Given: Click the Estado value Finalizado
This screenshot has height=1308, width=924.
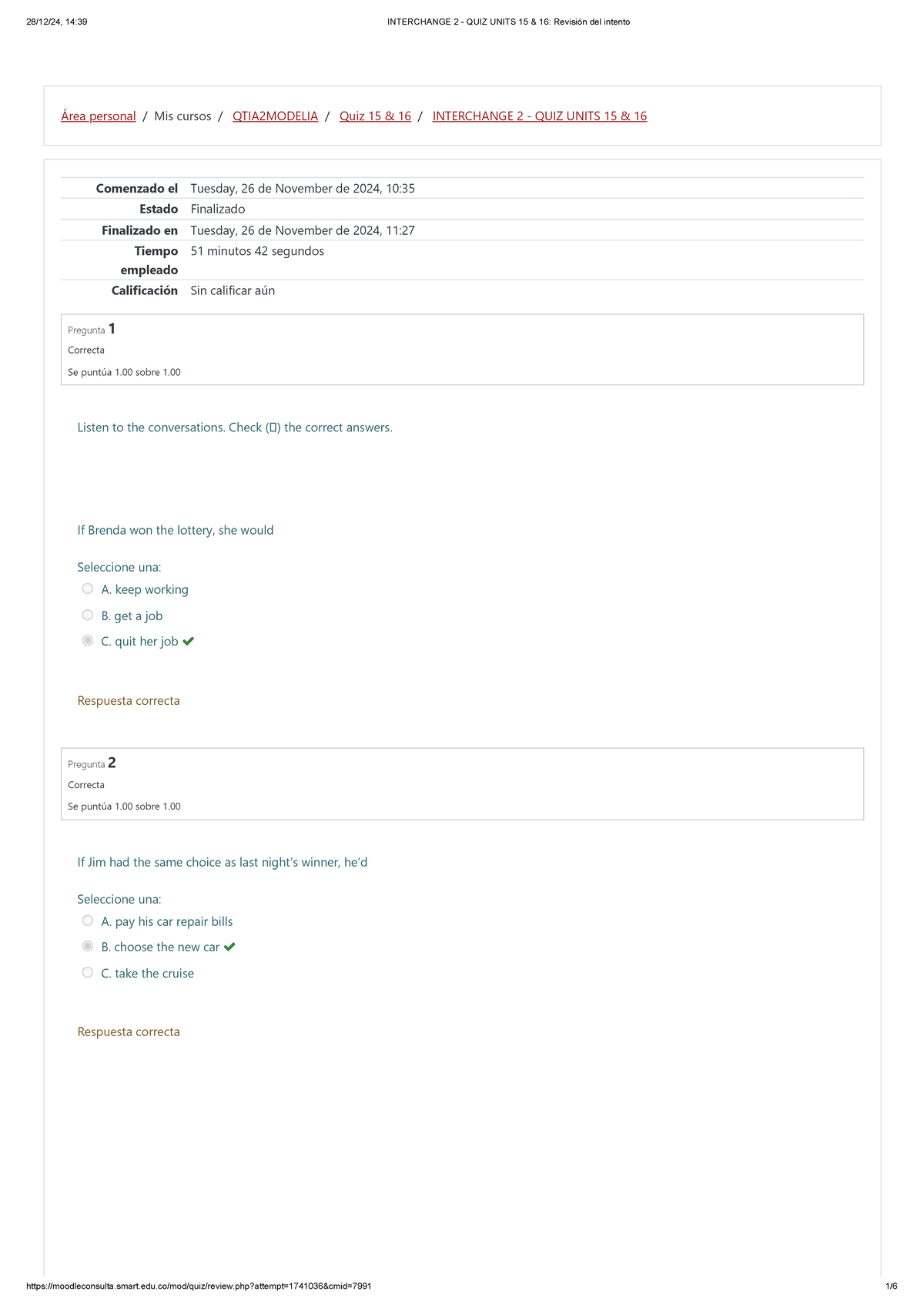Looking at the screenshot, I should tap(218, 209).
